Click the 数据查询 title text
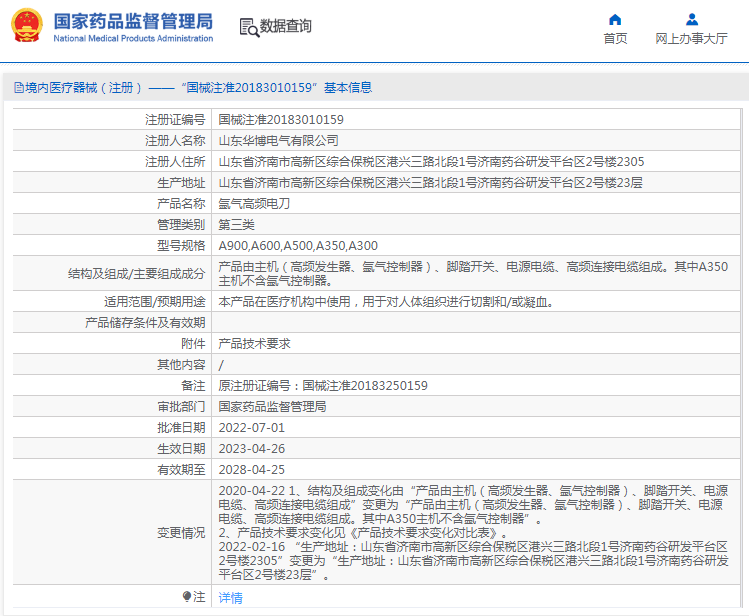 286,26
